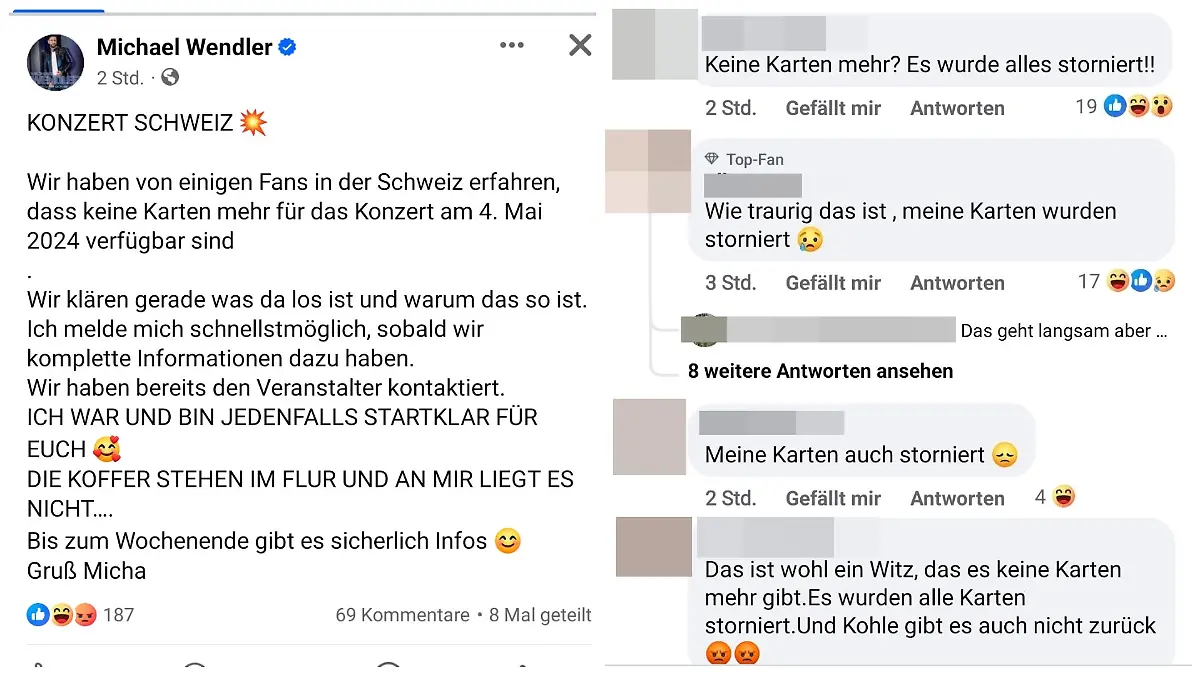Like the 'Keine Karten mehr?' comment
The width and height of the screenshot is (1200, 675).
[833, 108]
